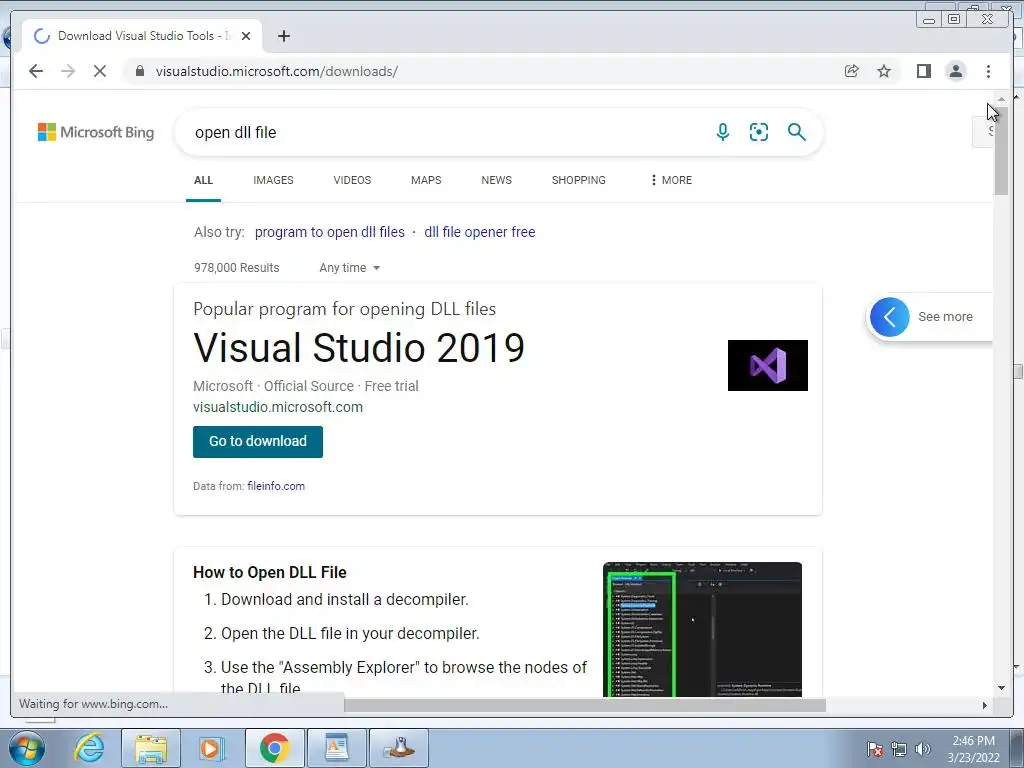Stop loading the page

coord(100,71)
